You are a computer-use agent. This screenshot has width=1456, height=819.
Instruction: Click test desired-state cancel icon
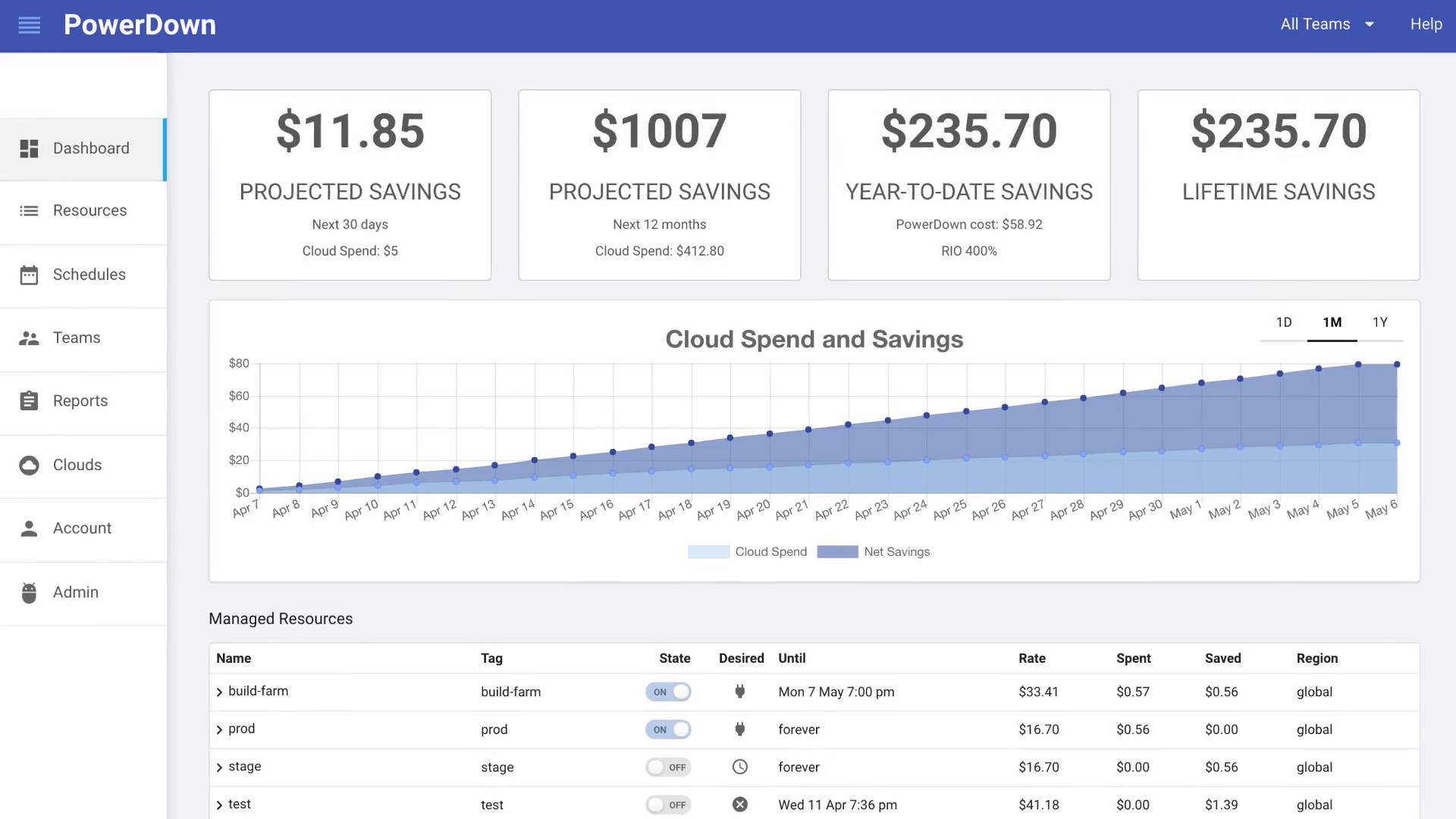tap(740, 805)
